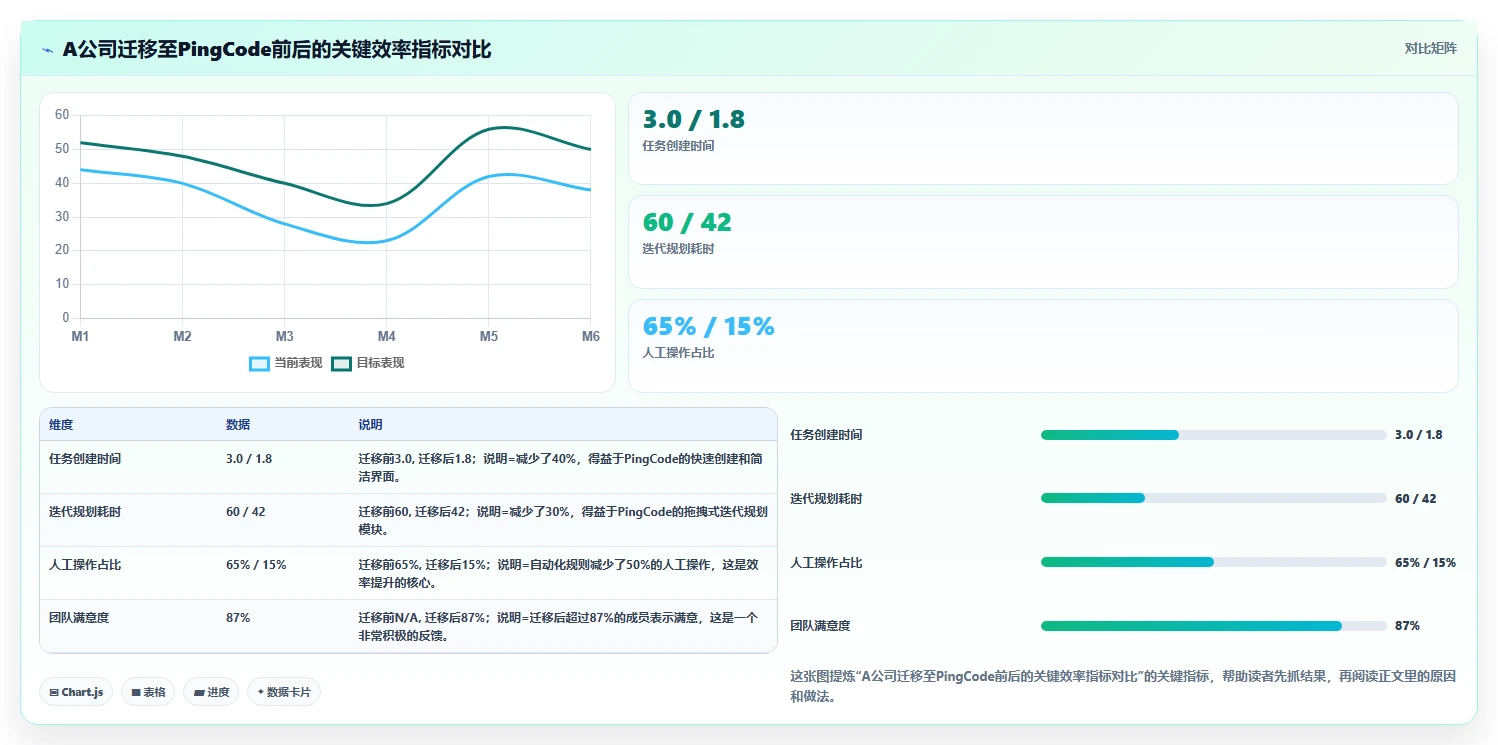Click "60 / 42" at the progress bar end
The image size is (1498, 745).
(x=1415, y=498)
